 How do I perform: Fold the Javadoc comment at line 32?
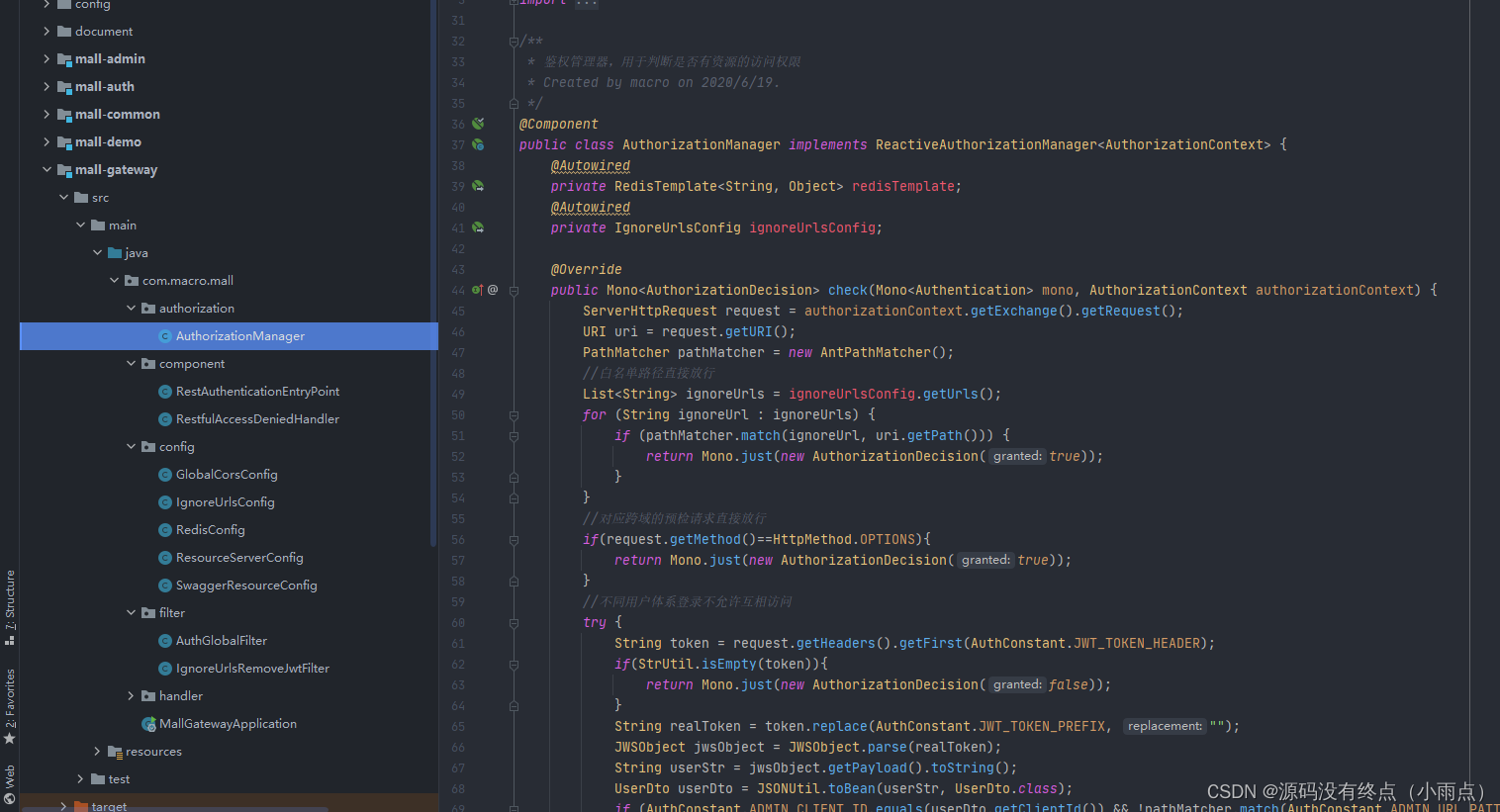pyautogui.click(x=514, y=42)
